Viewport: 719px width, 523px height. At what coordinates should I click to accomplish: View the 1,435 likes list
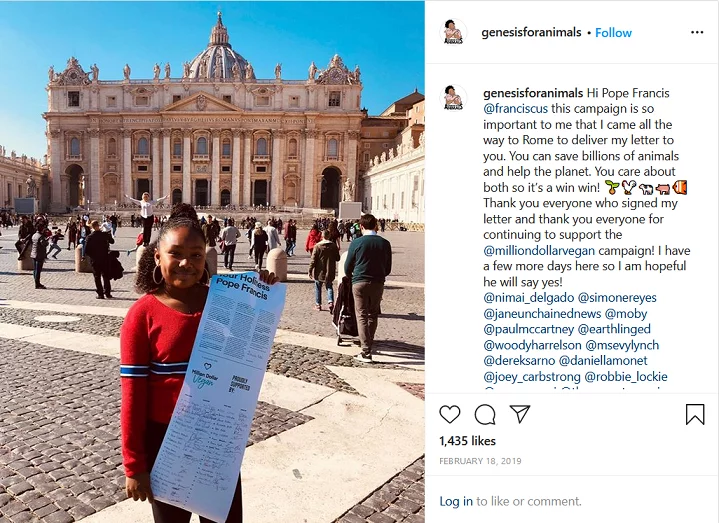click(467, 441)
